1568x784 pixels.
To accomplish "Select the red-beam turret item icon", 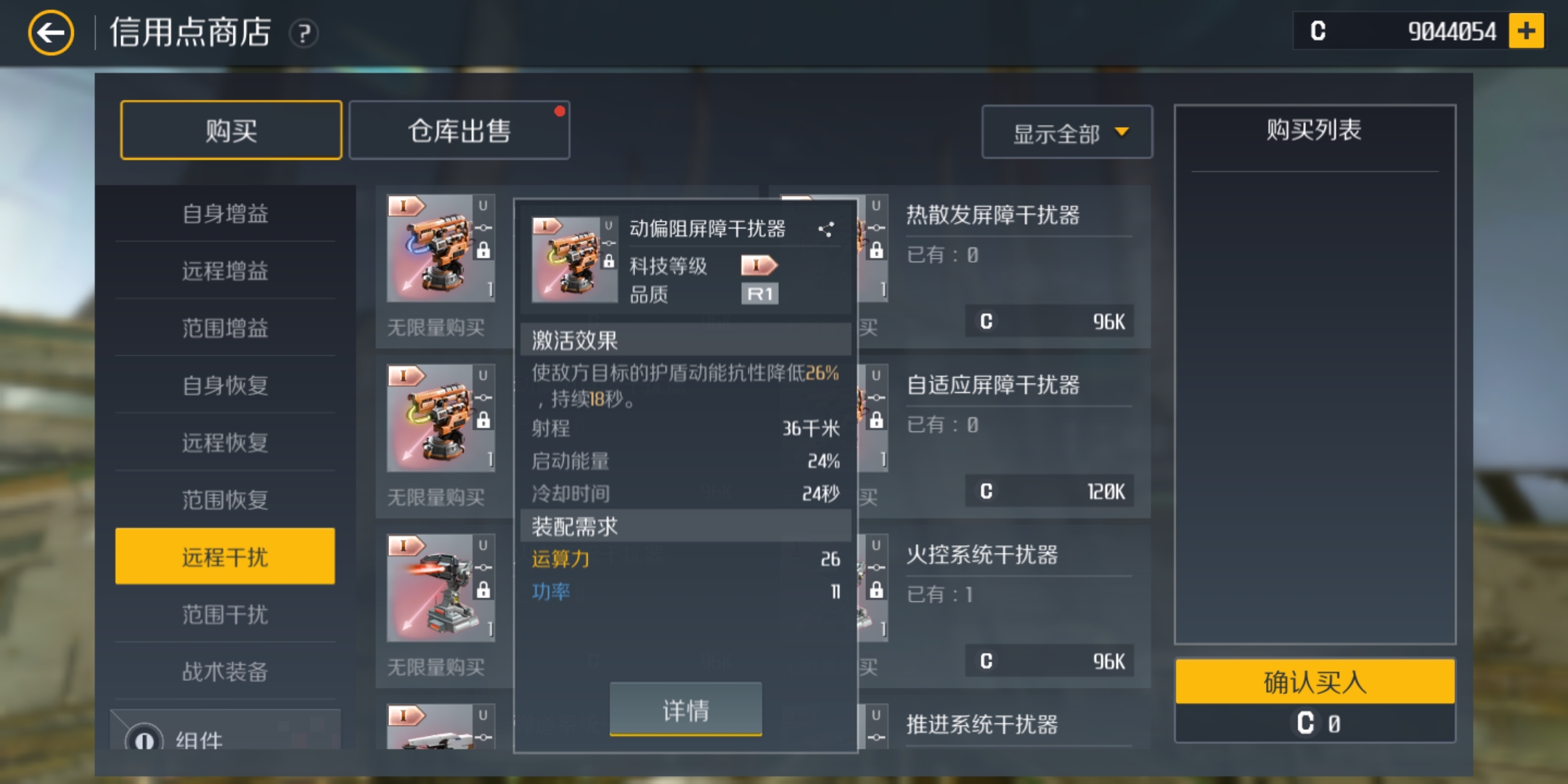I will 441,587.
